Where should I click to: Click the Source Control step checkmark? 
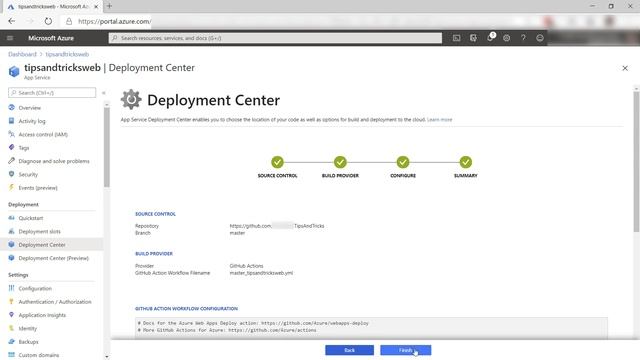point(277,162)
